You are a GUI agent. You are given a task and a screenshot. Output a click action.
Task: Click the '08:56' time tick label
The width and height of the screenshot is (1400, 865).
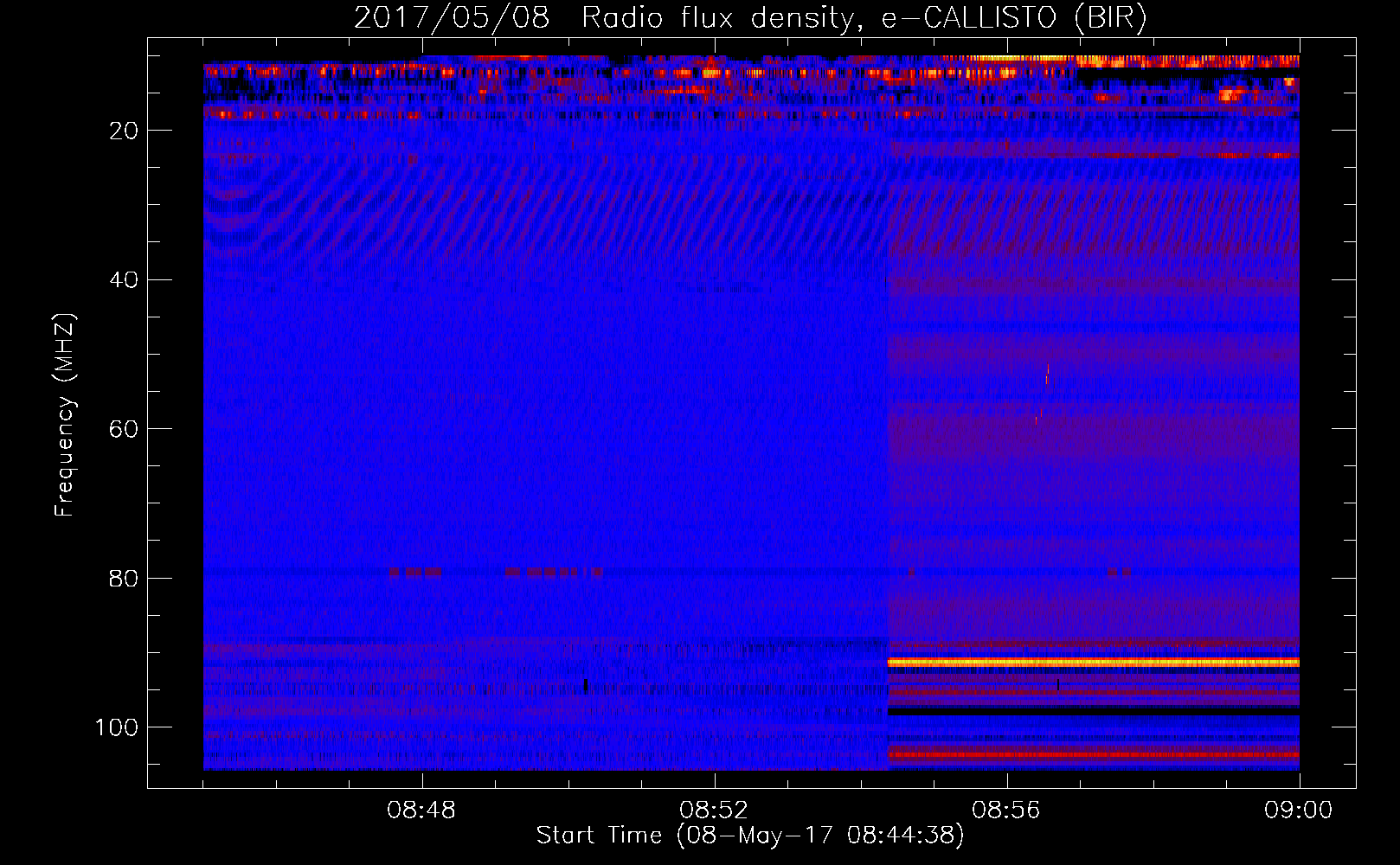point(1006,811)
